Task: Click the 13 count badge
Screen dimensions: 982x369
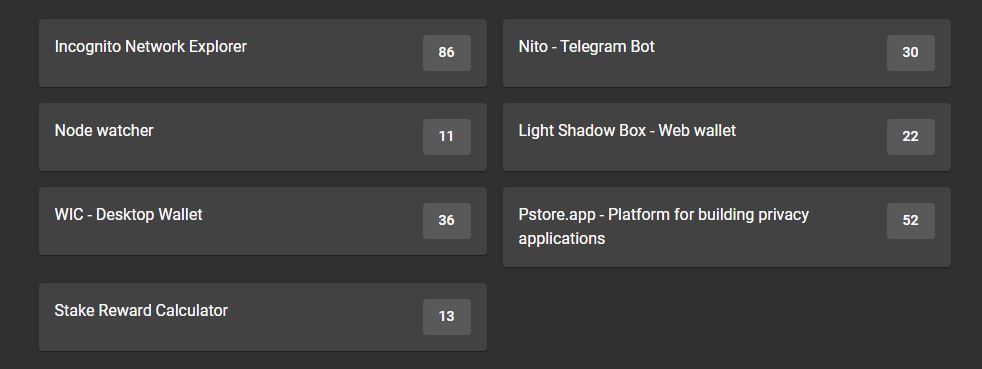Action: (x=447, y=316)
